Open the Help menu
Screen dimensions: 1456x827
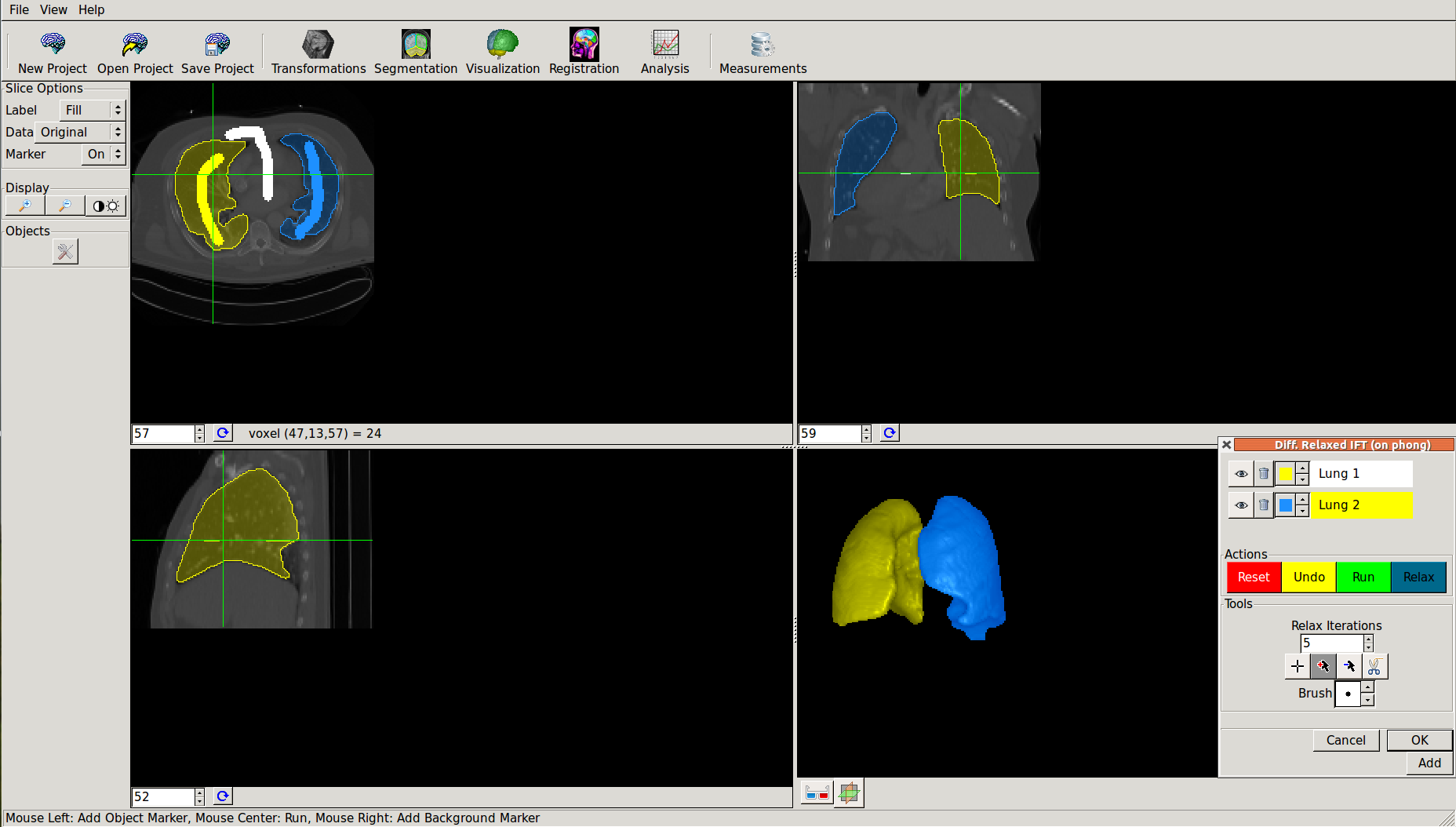(91, 9)
